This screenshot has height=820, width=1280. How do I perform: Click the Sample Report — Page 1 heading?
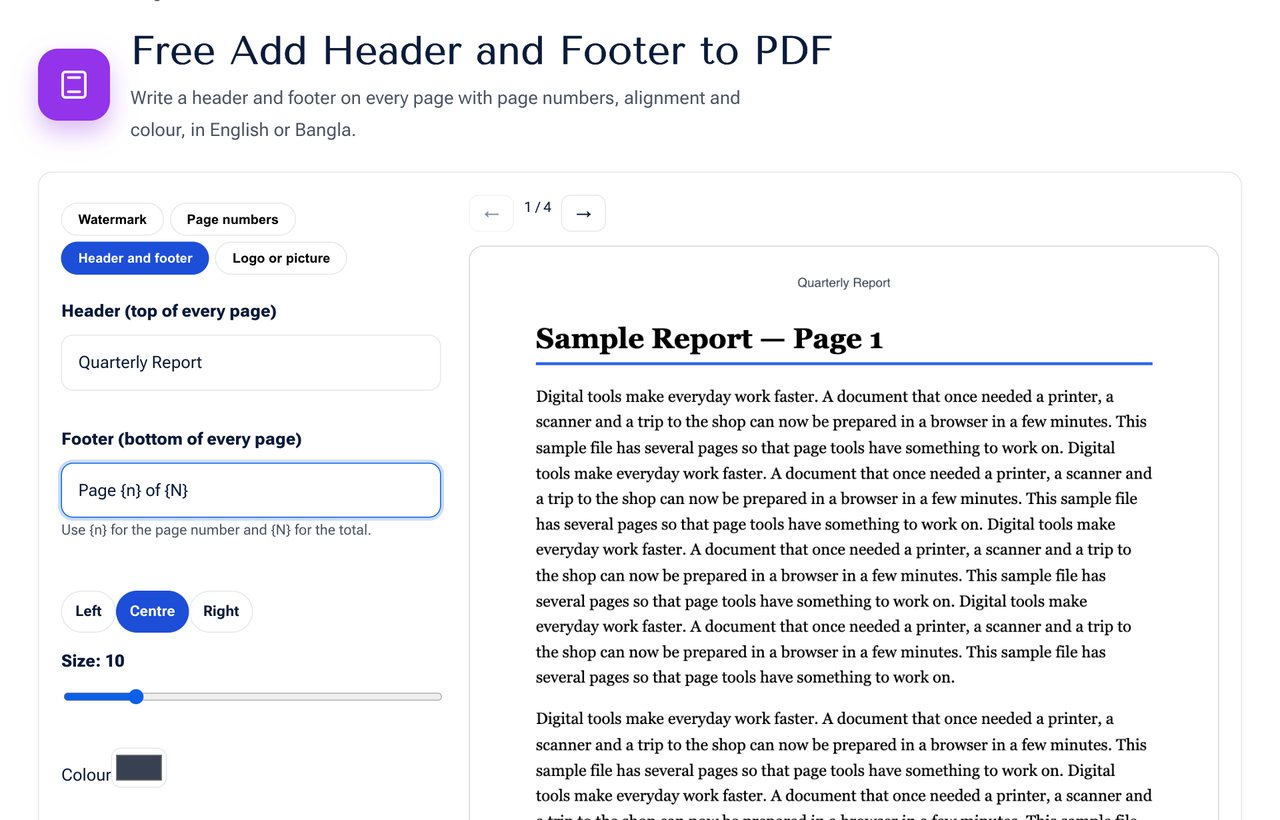709,338
